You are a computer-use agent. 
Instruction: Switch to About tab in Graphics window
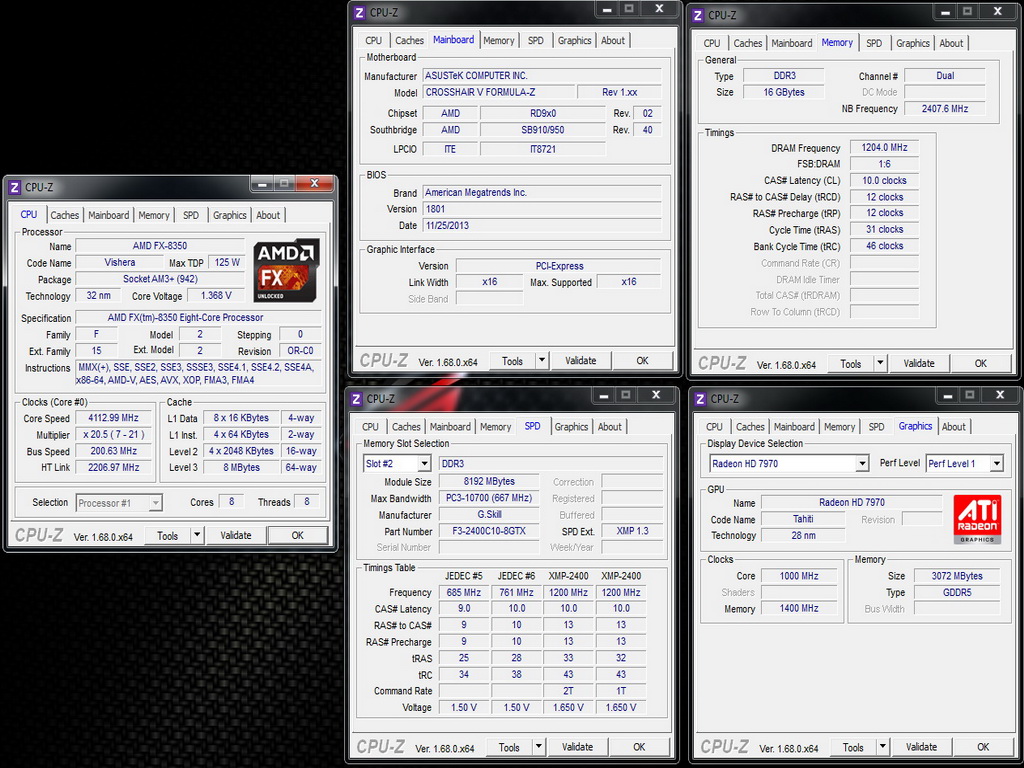[x=953, y=426]
